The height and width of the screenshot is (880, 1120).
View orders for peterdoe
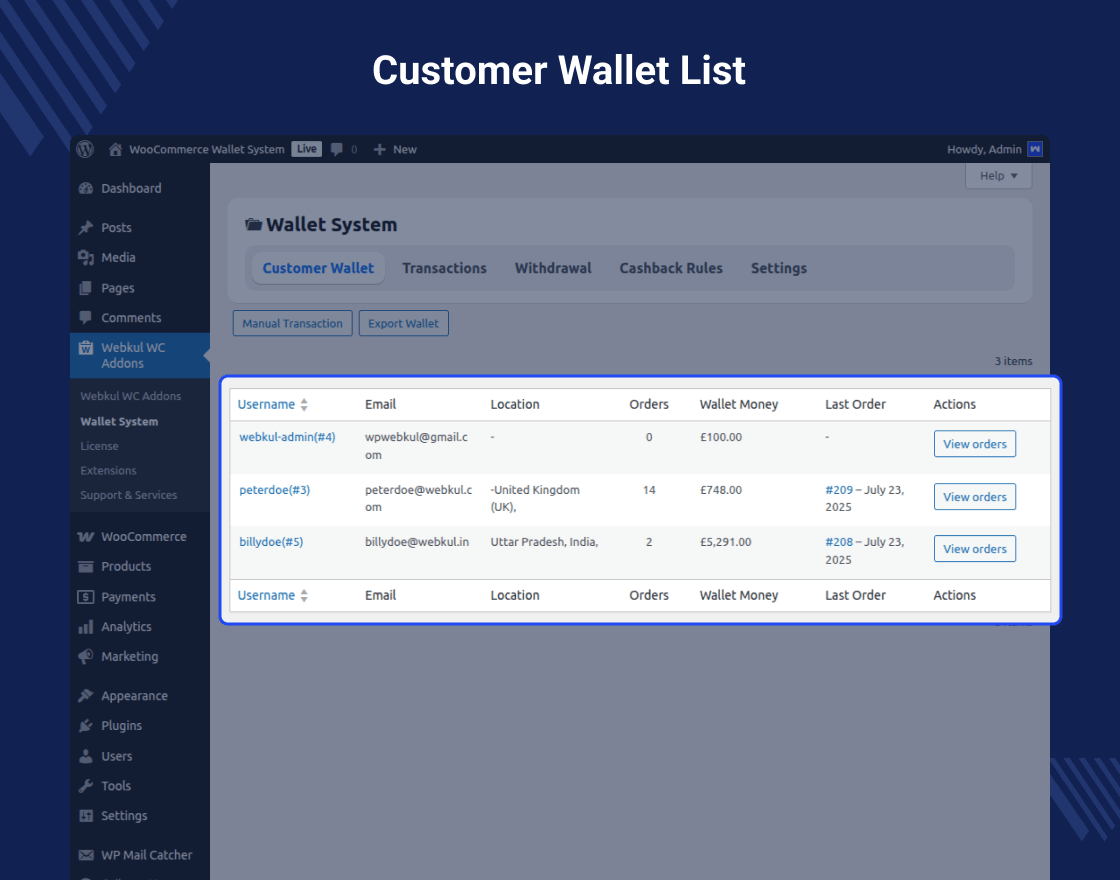tap(974, 497)
